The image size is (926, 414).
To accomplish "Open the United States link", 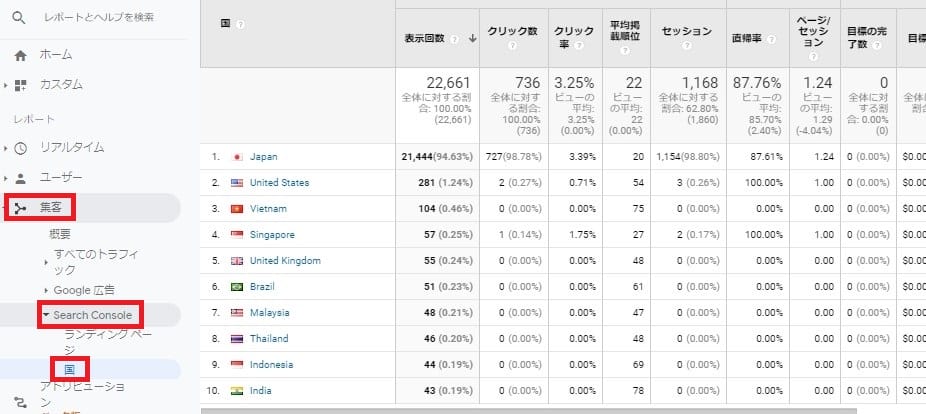I will [279, 183].
